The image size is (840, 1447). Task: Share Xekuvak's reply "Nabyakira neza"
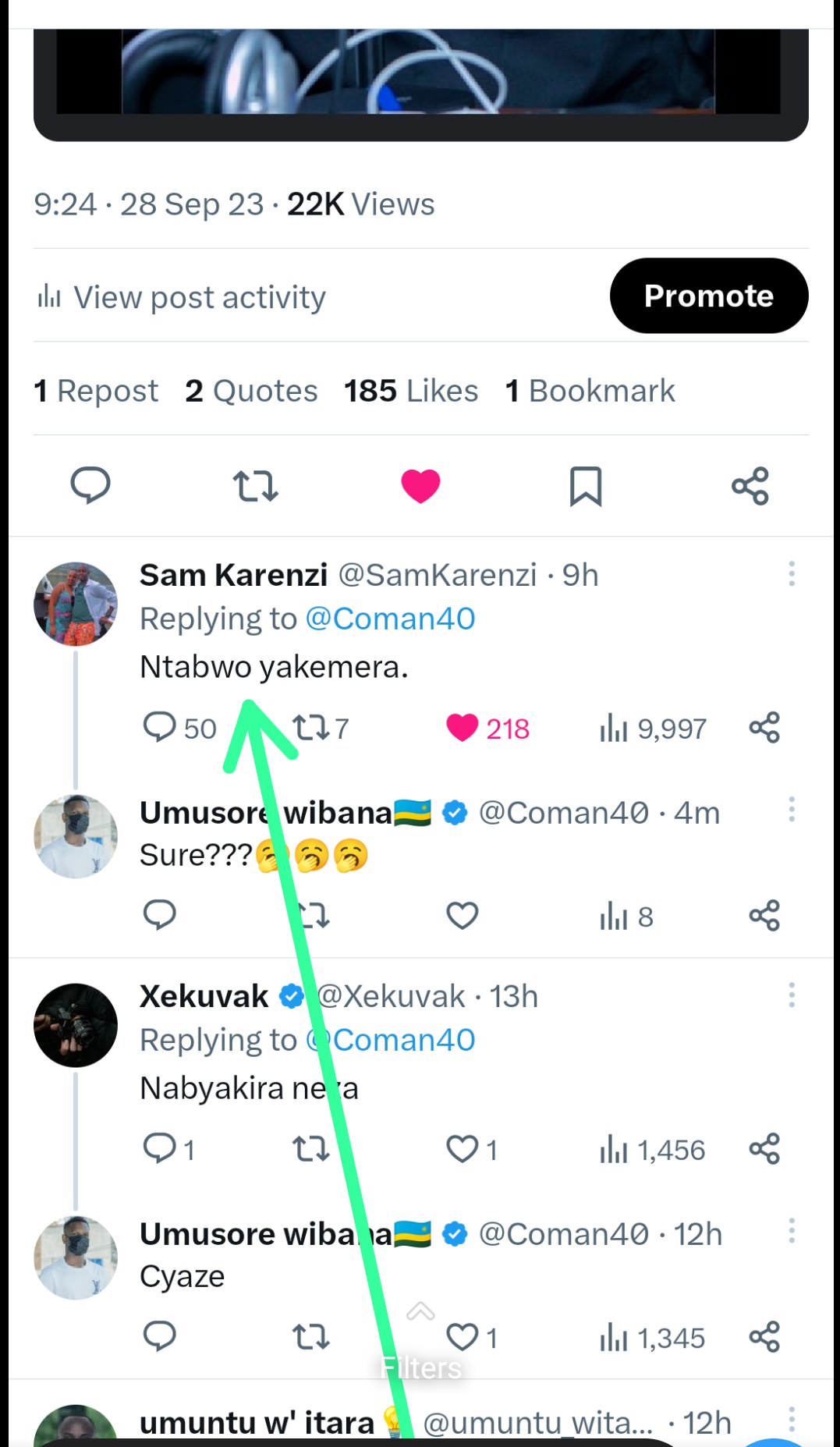pyautogui.click(x=764, y=1149)
